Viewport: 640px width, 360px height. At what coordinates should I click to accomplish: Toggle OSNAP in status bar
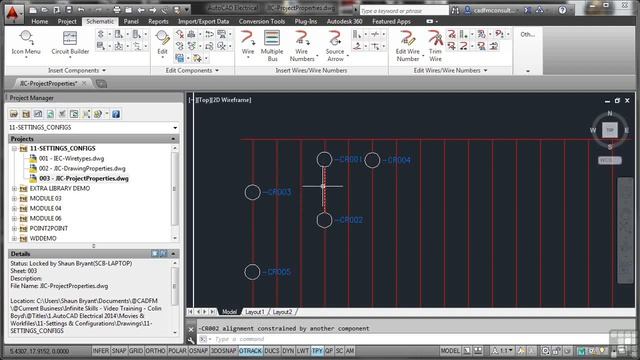coord(198,351)
